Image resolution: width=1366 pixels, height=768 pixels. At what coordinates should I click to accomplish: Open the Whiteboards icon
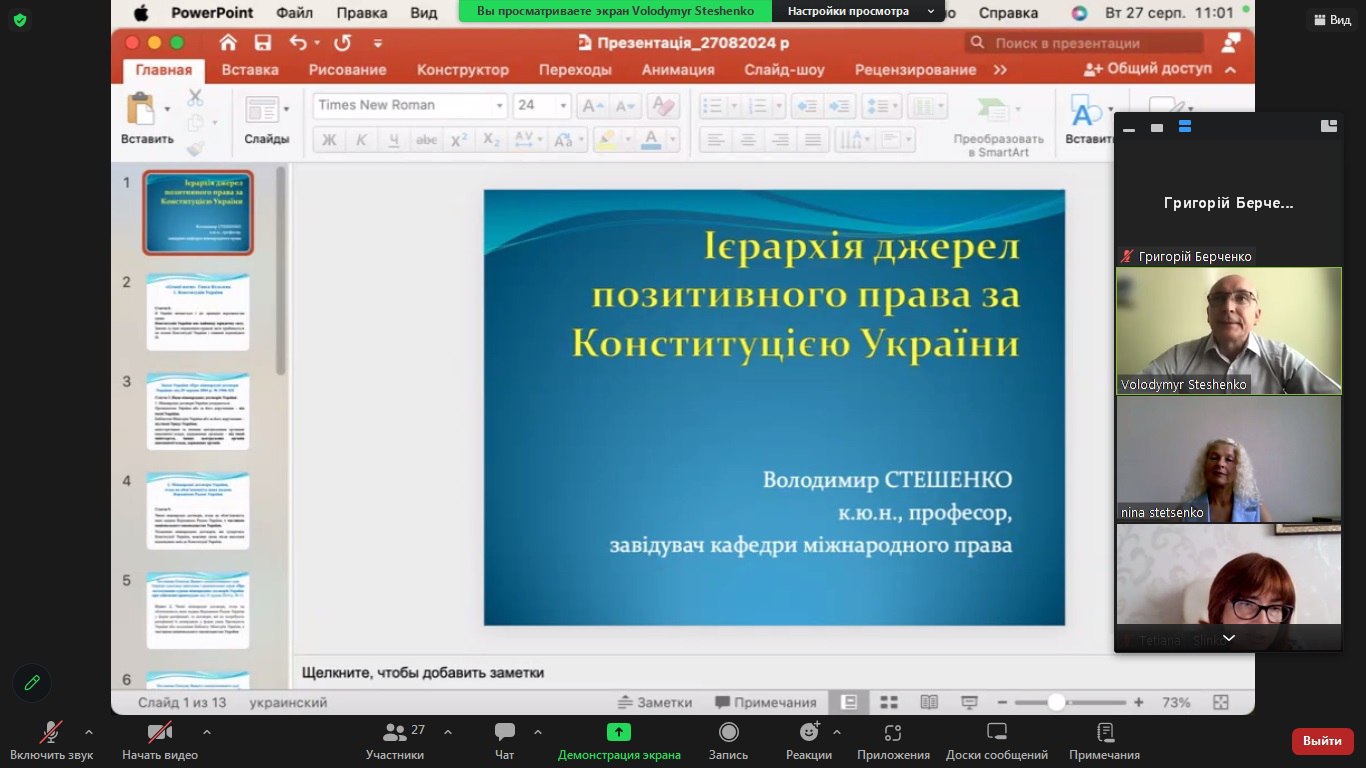point(997,733)
